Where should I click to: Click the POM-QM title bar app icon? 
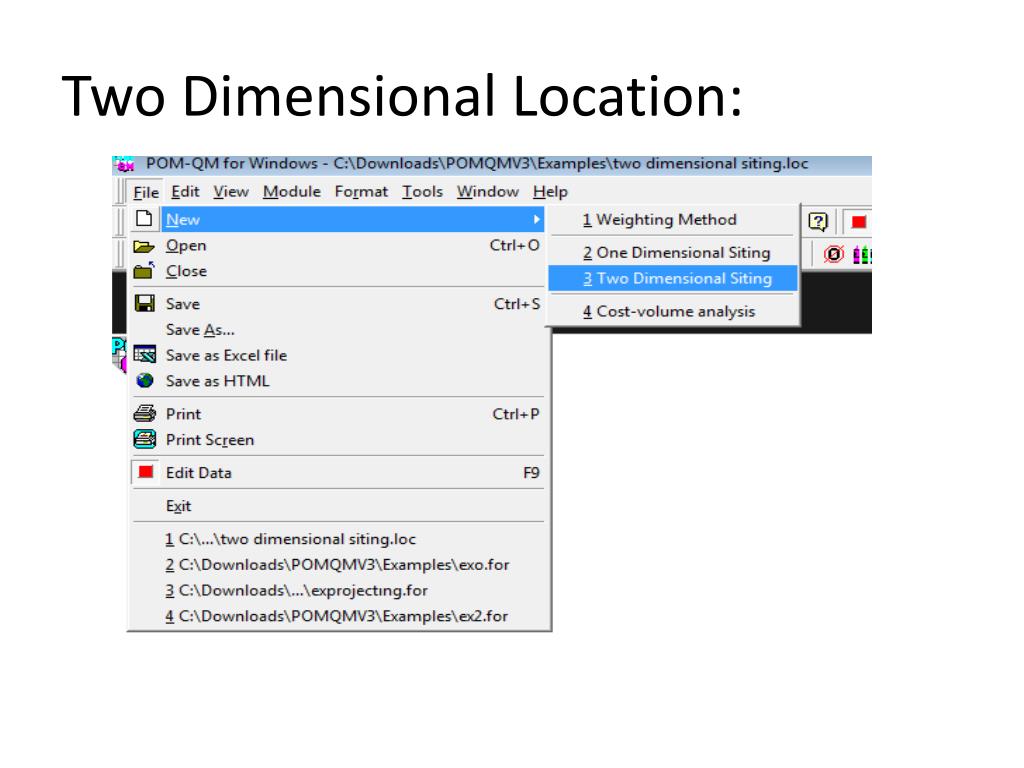coord(123,164)
